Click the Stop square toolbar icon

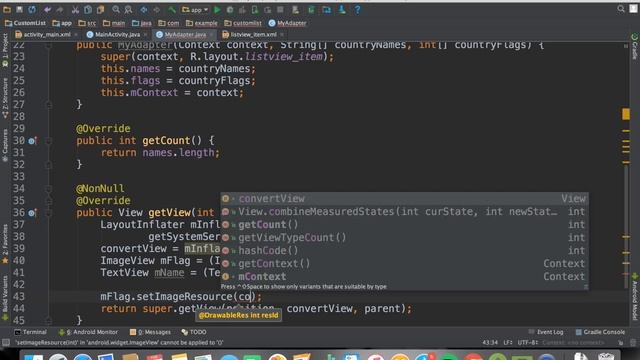pos(280,9)
